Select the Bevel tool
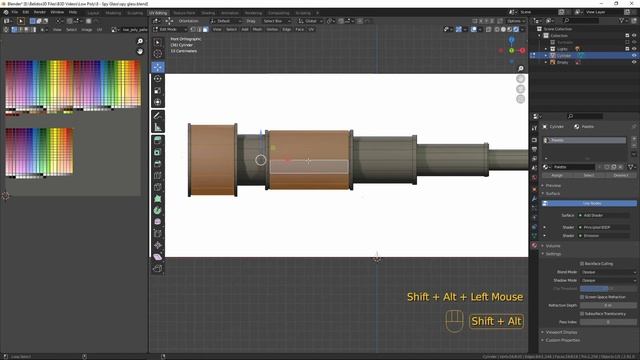 click(158, 164)
